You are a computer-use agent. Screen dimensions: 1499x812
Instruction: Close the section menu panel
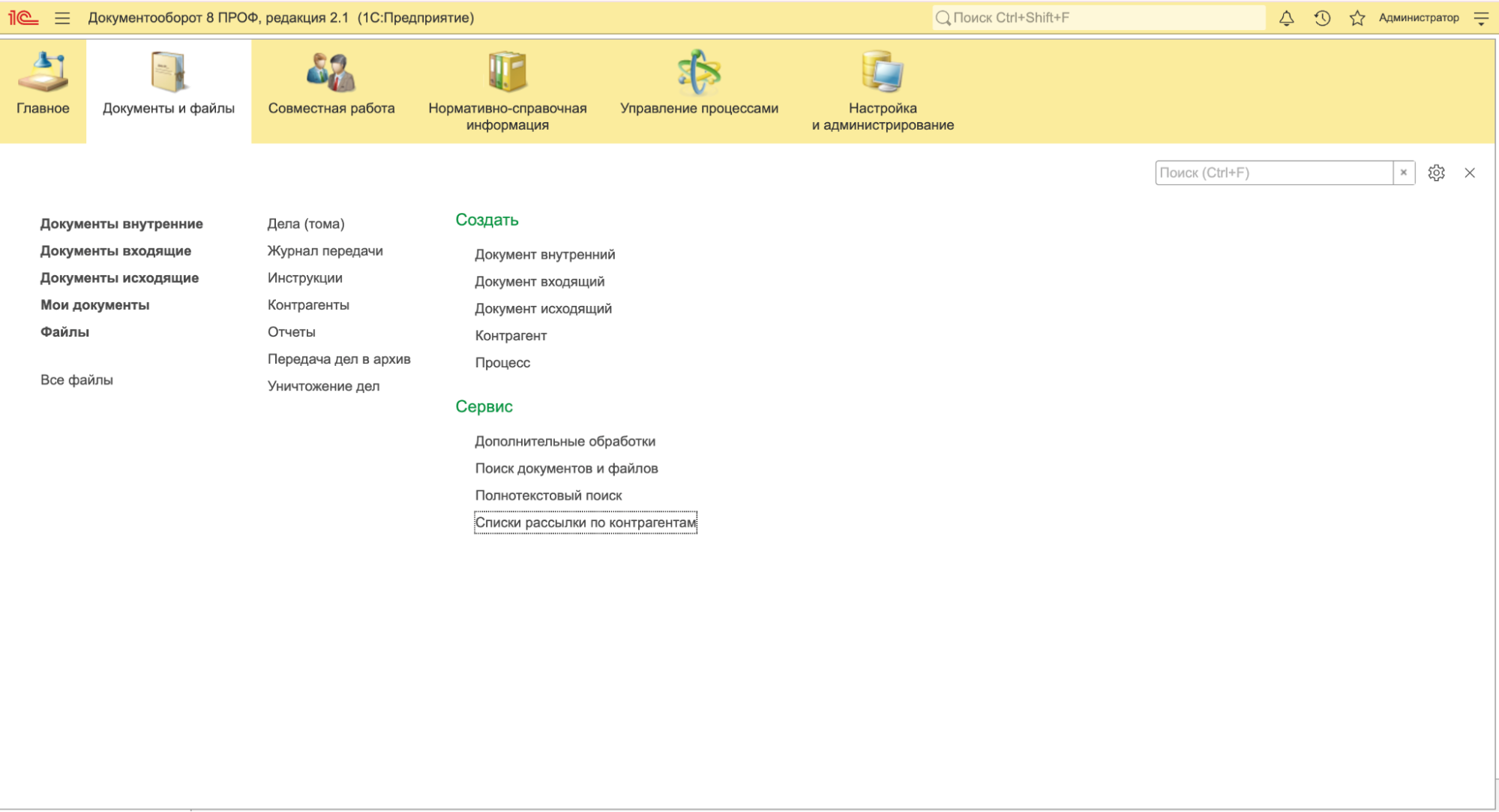[x=1470, y=173]
